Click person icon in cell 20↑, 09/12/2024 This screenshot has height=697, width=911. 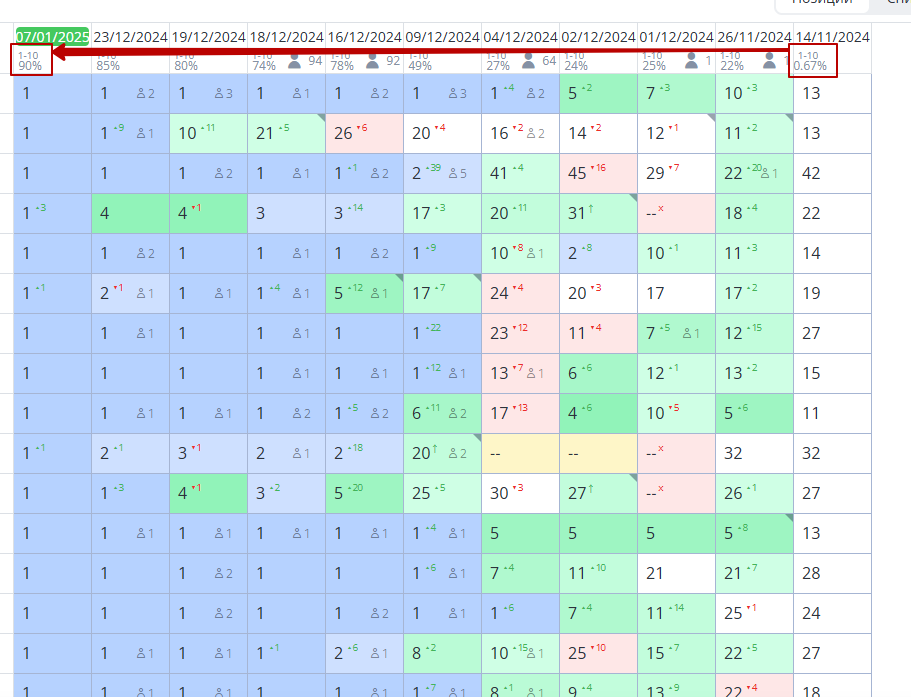(453, 454)
